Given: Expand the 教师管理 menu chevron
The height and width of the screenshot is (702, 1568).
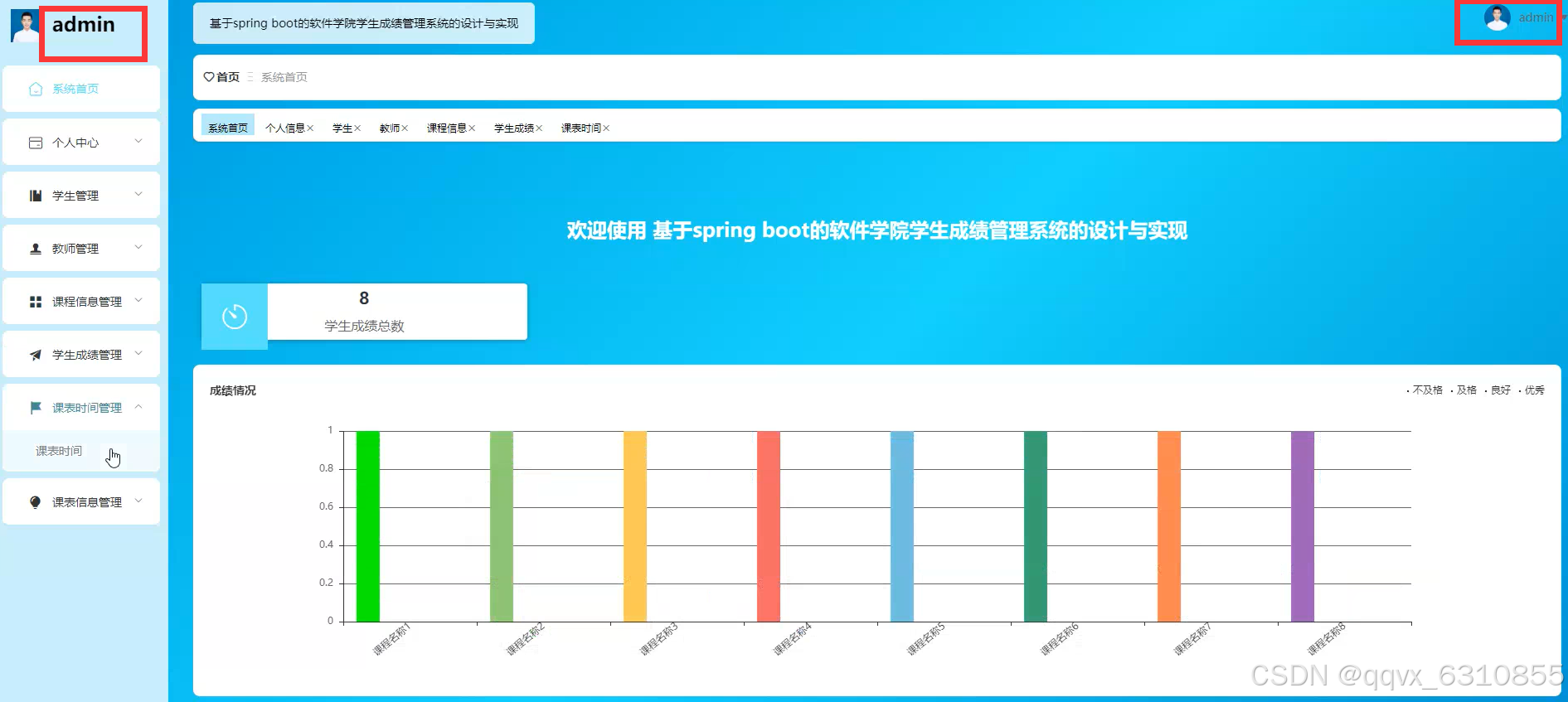Looking at the screenshot, I should tap(138, 248).
